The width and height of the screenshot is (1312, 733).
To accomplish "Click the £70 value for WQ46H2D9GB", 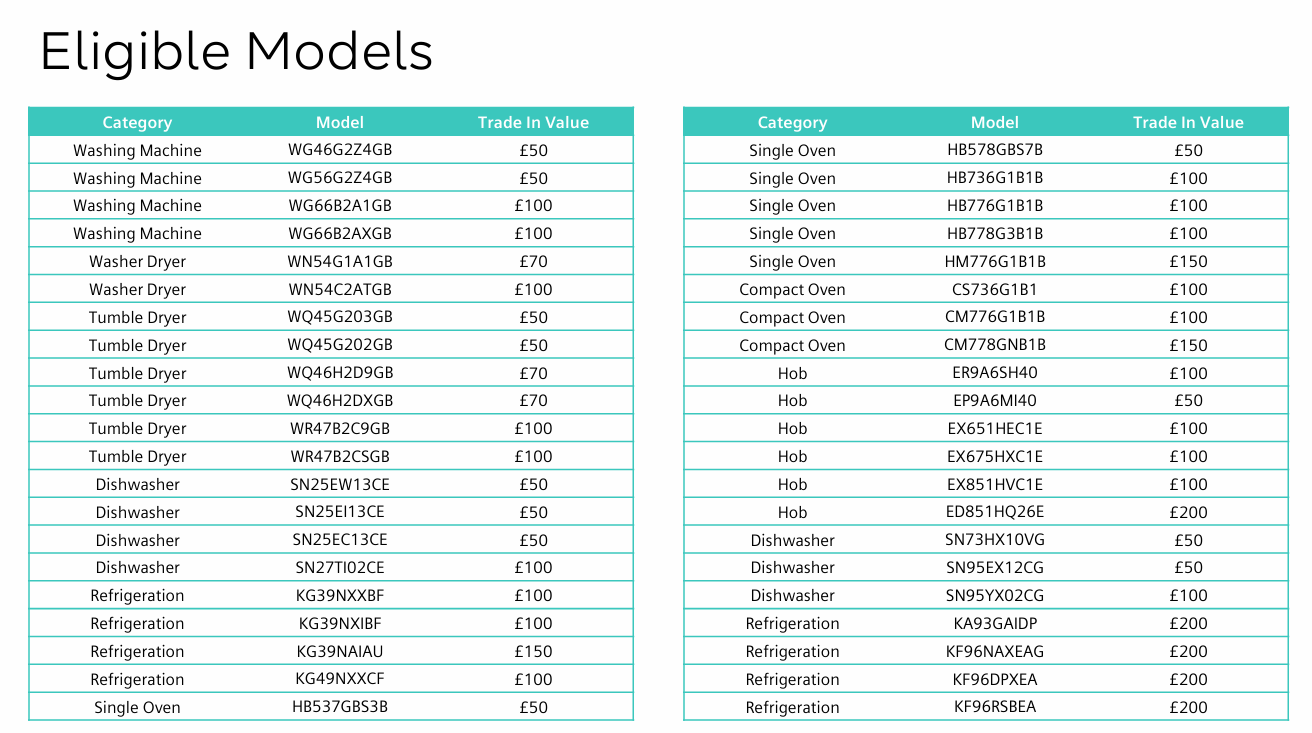I will [x=533, y=373].
